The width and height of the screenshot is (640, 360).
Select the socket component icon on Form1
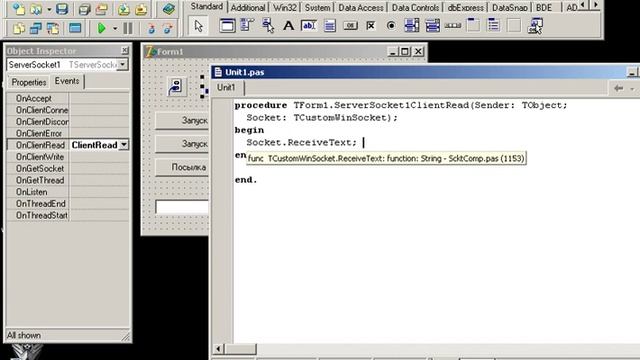coord(176,87)
